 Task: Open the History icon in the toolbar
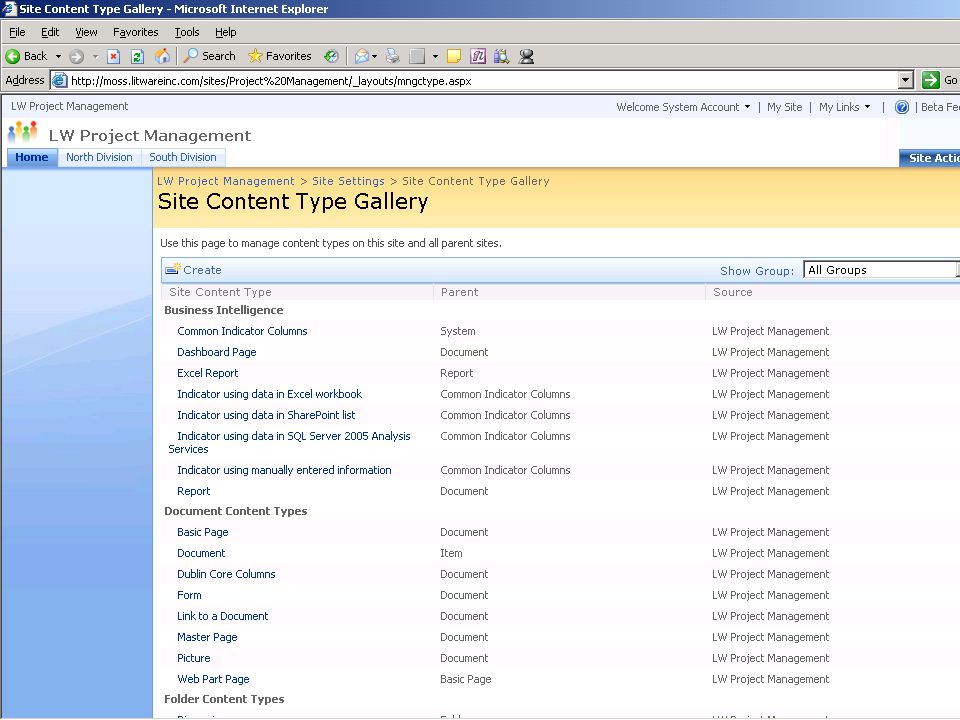coord(331,56)
